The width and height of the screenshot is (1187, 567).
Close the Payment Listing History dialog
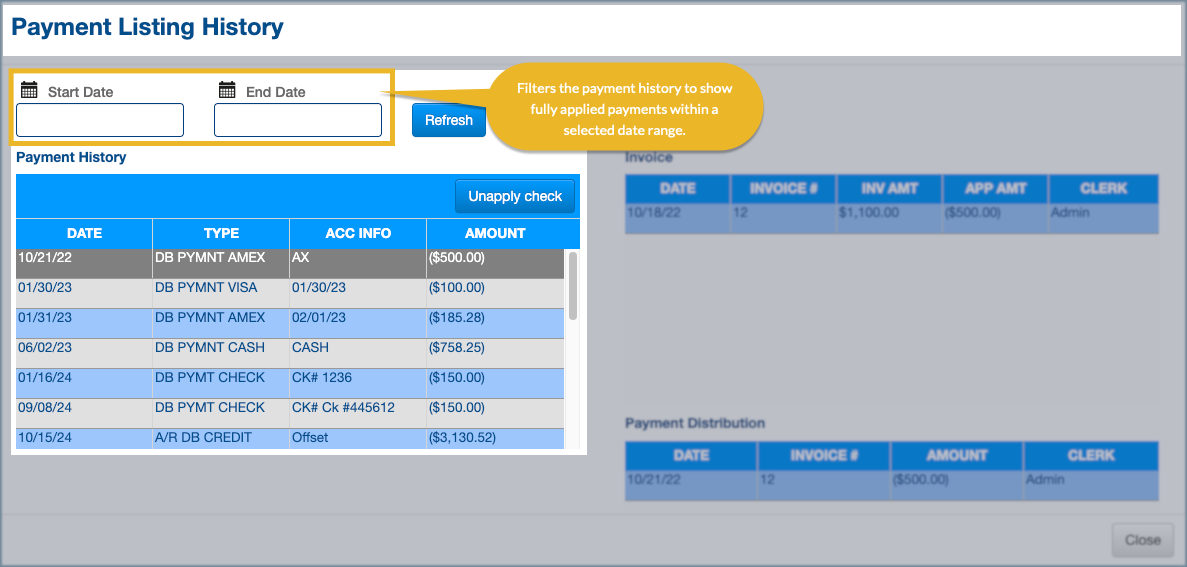click(x=1142, y=540)
